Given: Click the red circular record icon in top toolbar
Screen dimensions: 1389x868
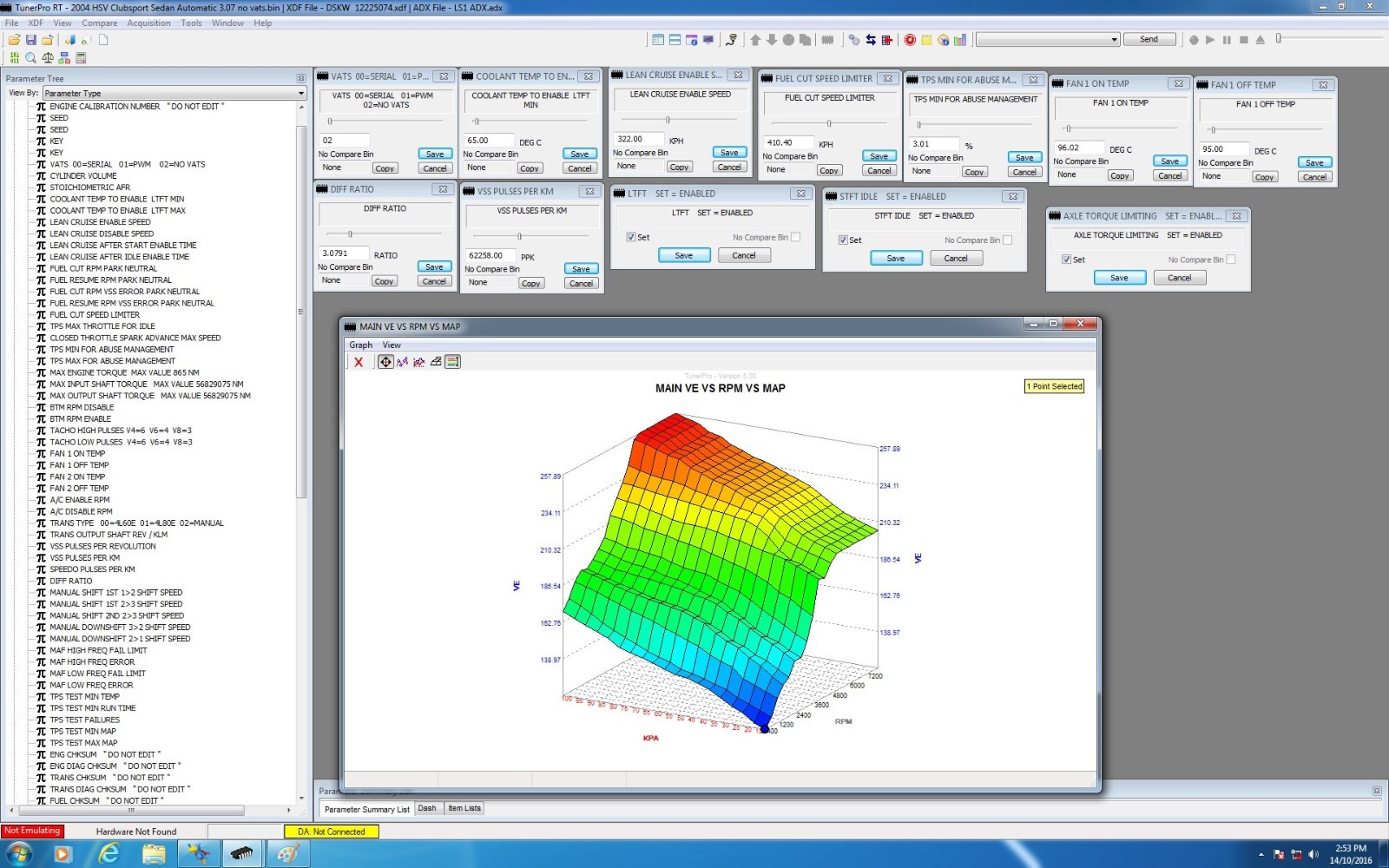Looking at the screenshot, I should click(x=910, y=40).
